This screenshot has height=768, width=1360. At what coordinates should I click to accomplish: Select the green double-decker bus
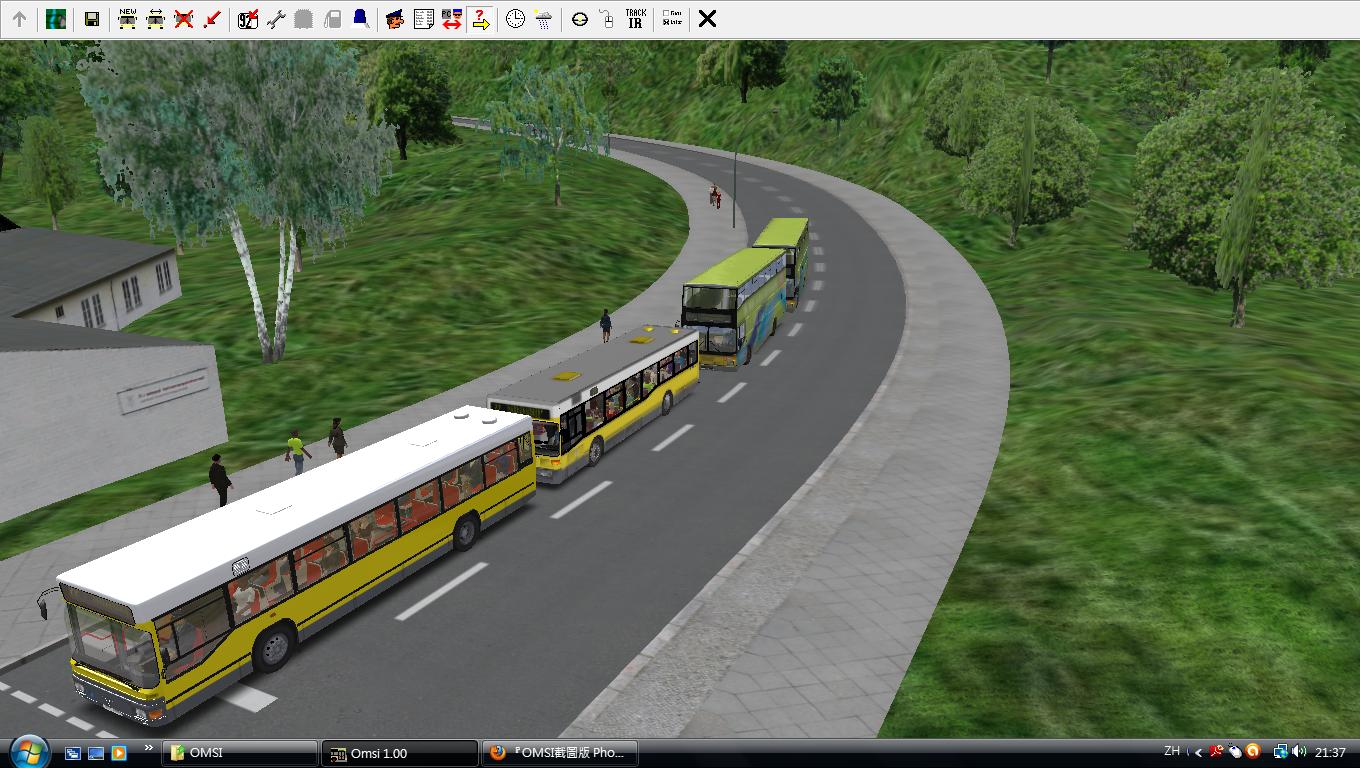[x=736, y=307]
